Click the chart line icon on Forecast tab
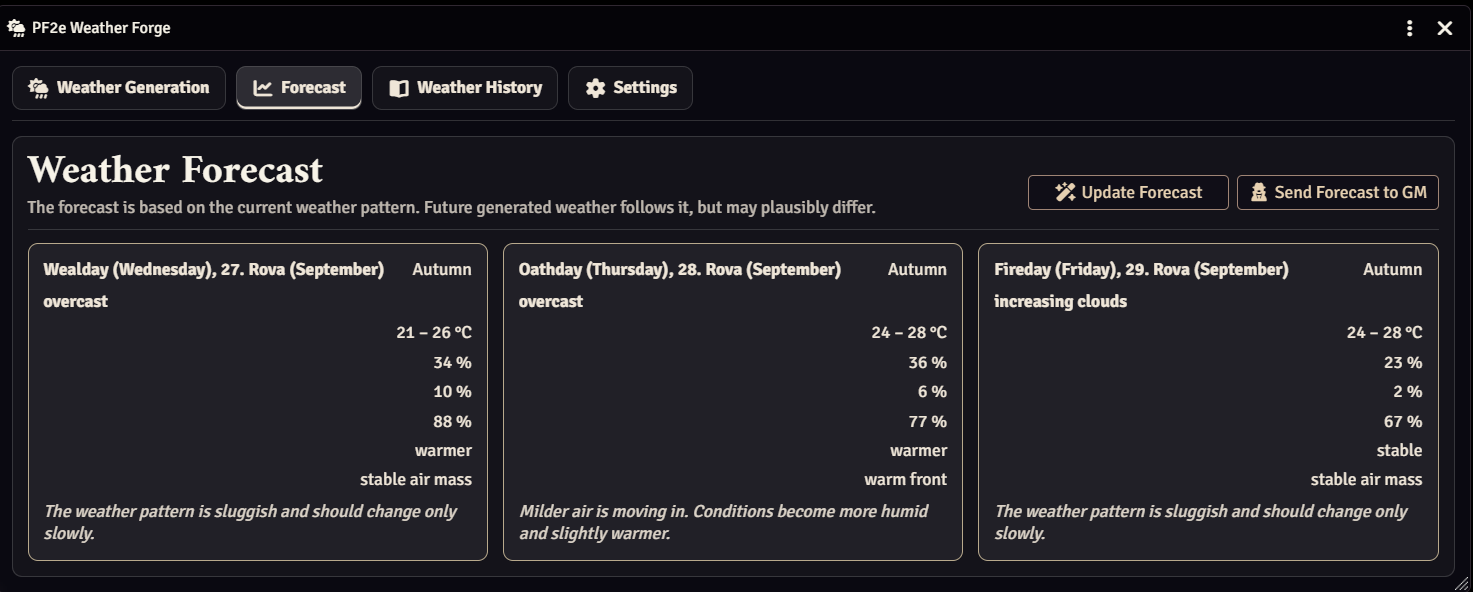1473x592 pixels. tap(263, 88)
